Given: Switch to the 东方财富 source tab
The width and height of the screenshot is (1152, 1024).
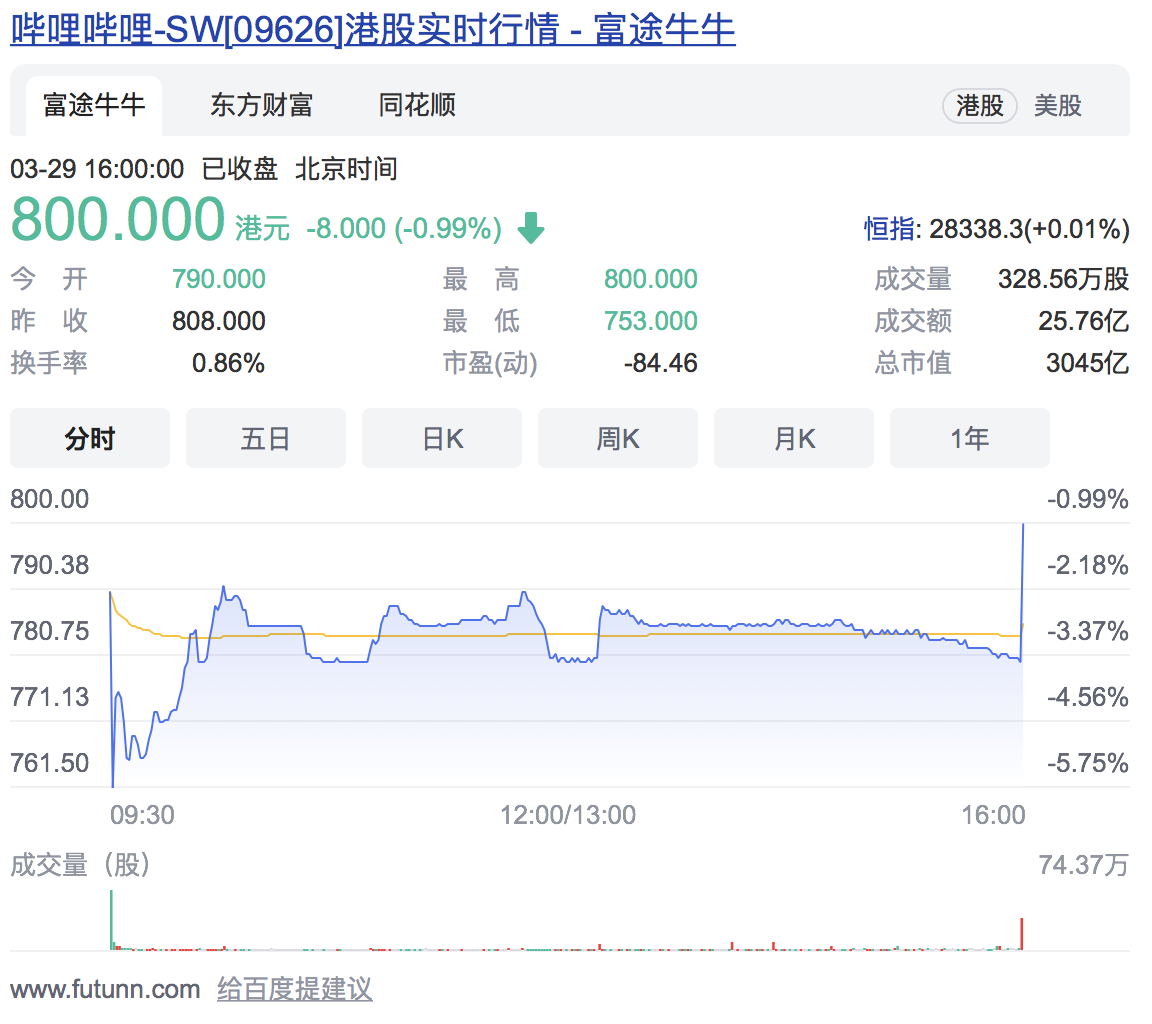Looking at the screenshot, I should click(x=261, y=105).
